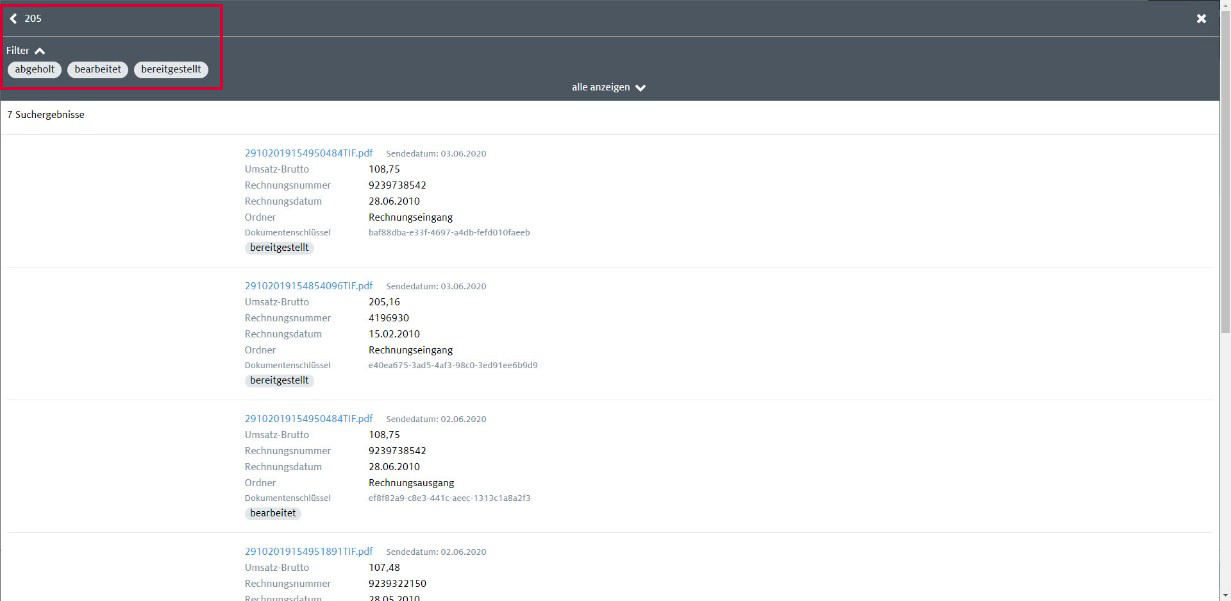Toggle the bereitgestellt filter chip in header

click(x=172, y=70)
